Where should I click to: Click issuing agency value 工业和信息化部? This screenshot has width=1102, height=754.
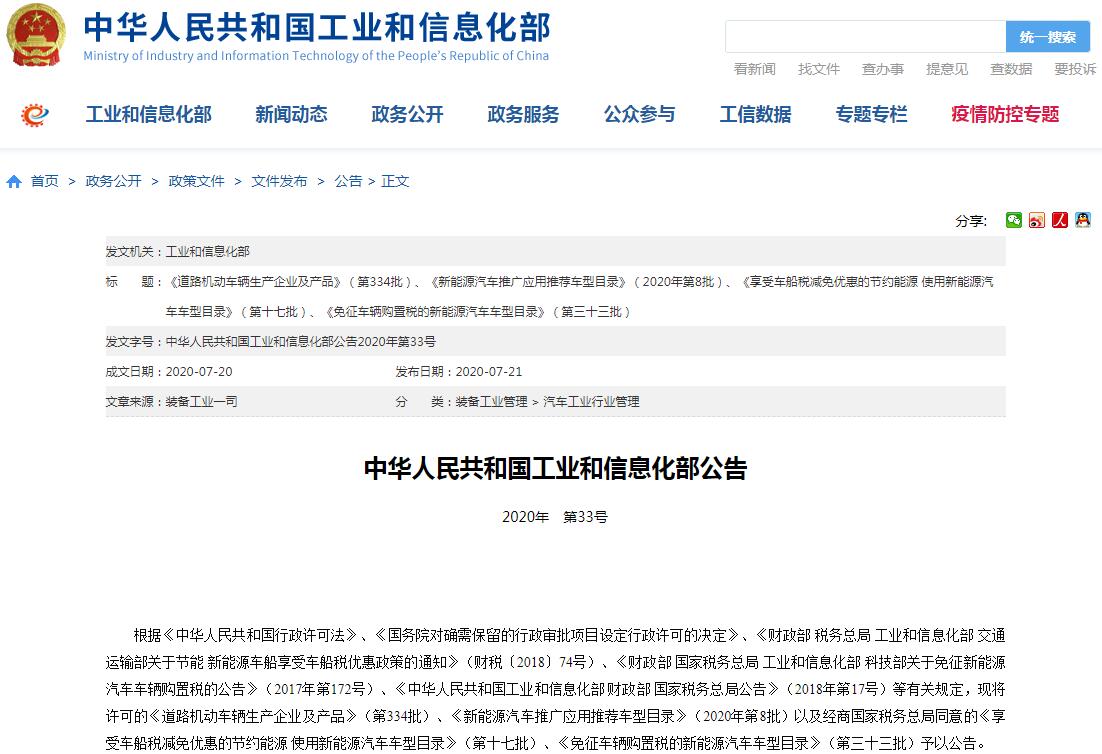[207, 252]
